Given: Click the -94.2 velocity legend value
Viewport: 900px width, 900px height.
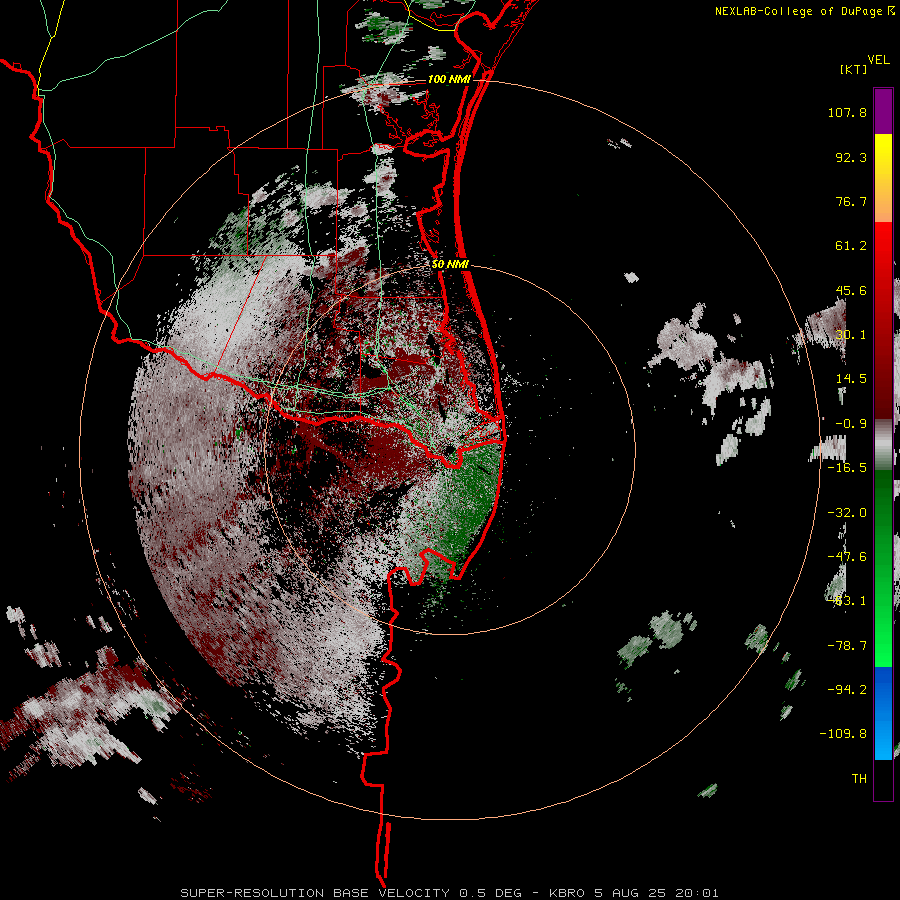Looking at the screenshot, I should tap(847, 689).
